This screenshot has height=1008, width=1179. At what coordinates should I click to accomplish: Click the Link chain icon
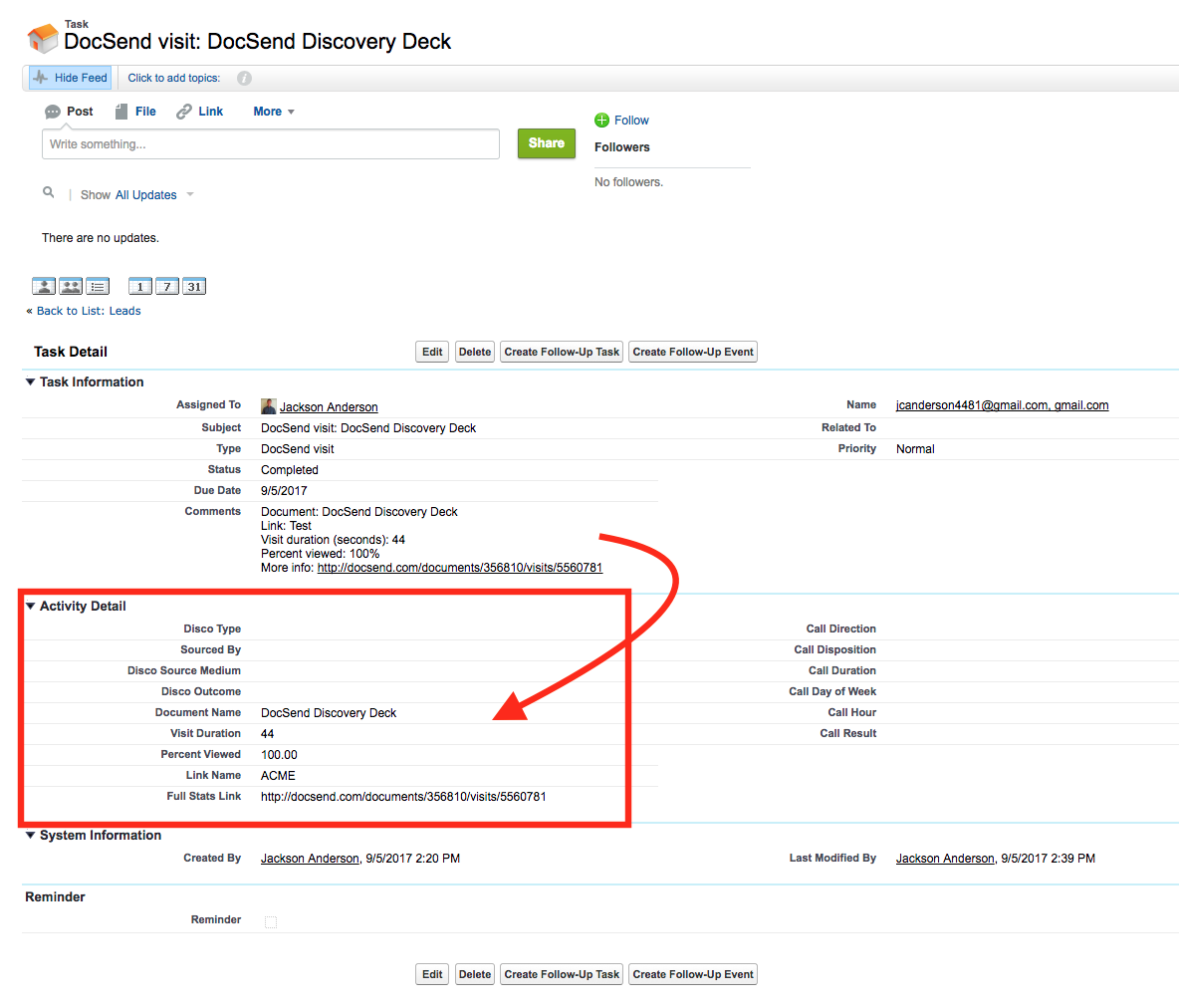pyautogui.click(x=184, y=113)
